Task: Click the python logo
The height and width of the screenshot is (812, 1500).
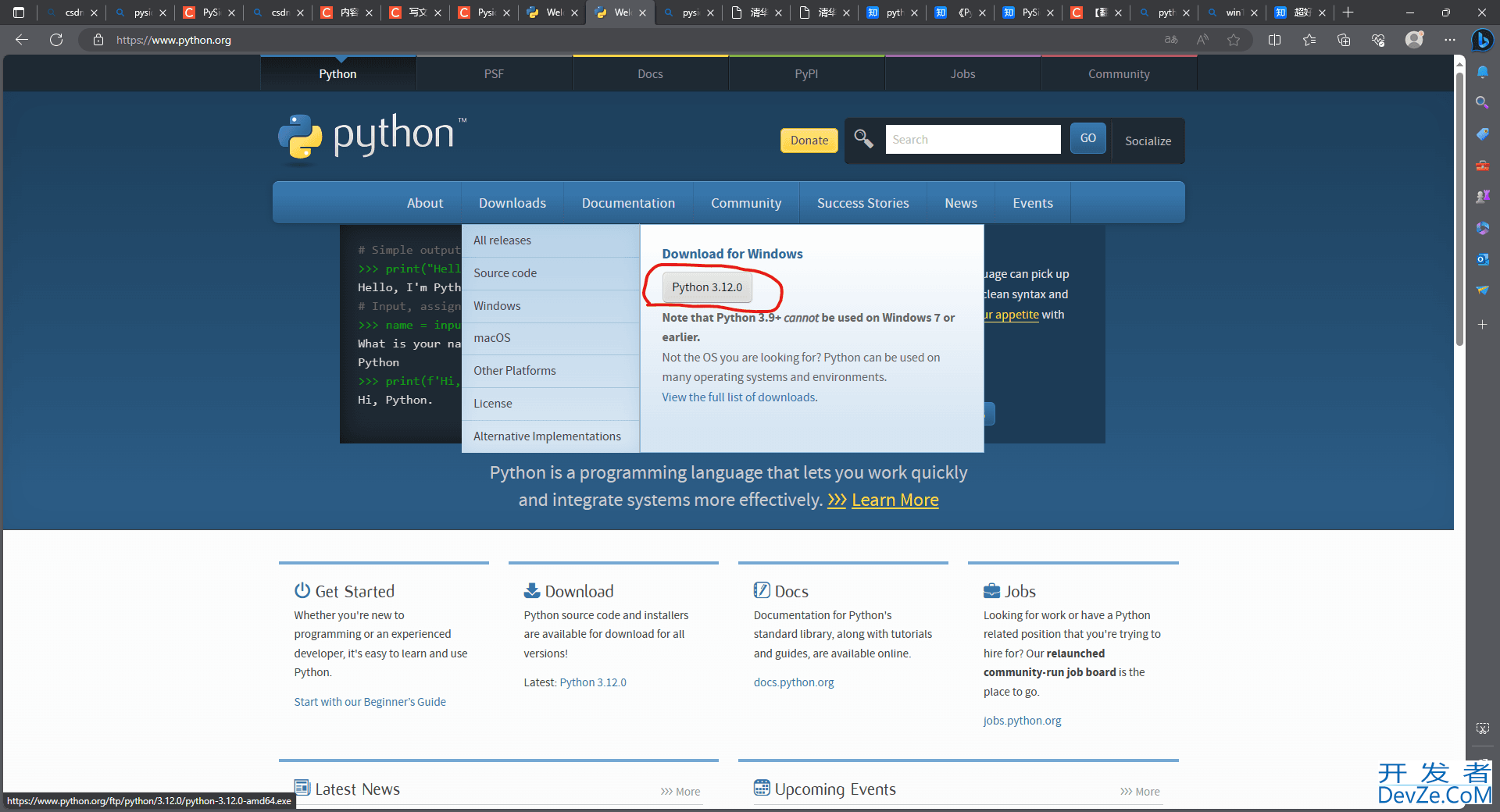Action: pyautogui.click(x=372, y=137)
